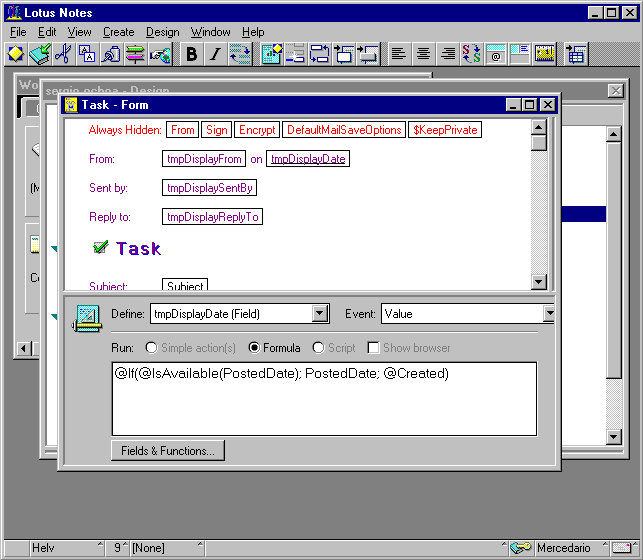This screenshot has width=643, height=560.
Task: Click the Design window scroll down arrow
Action: (x=613, y=437)
